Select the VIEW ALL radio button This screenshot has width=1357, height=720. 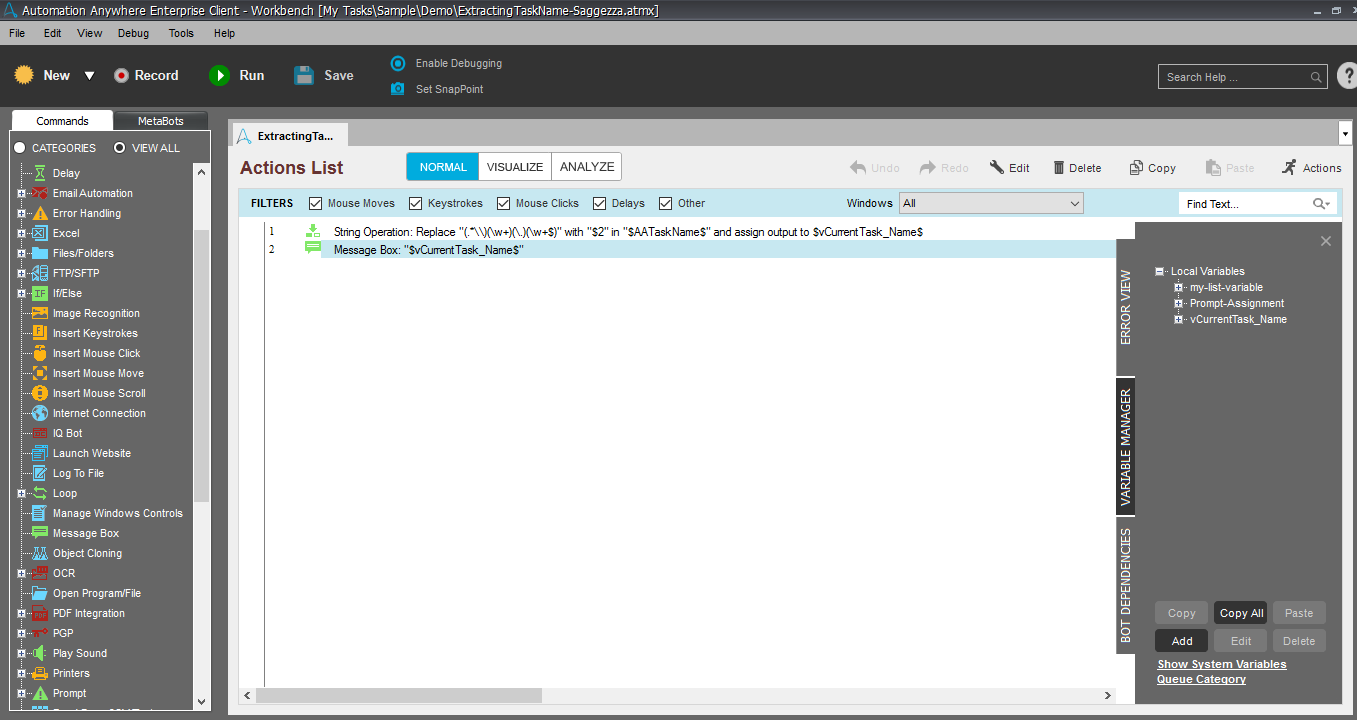120,148
